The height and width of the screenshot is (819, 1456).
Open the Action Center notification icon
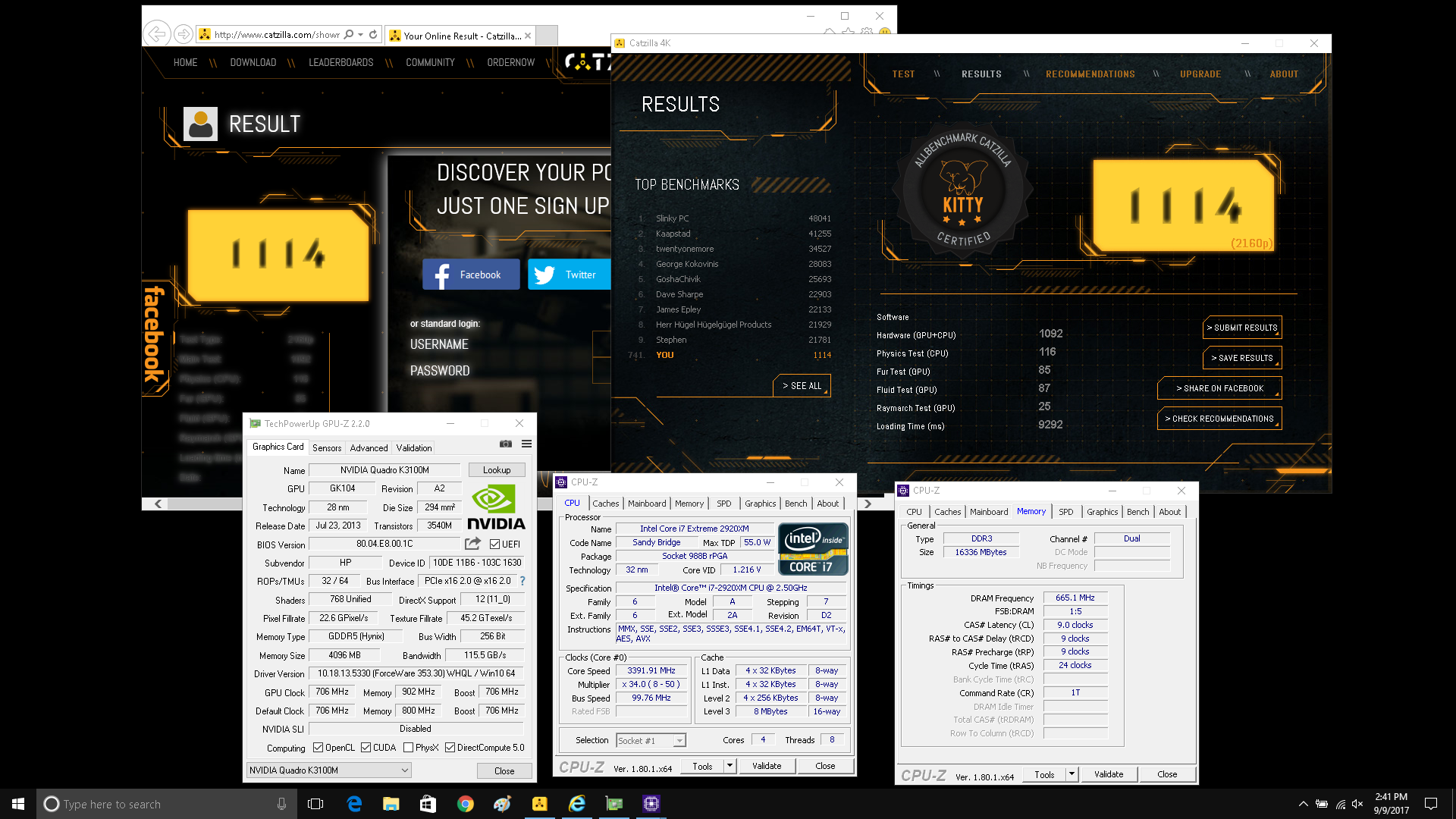coord(1431,804)
